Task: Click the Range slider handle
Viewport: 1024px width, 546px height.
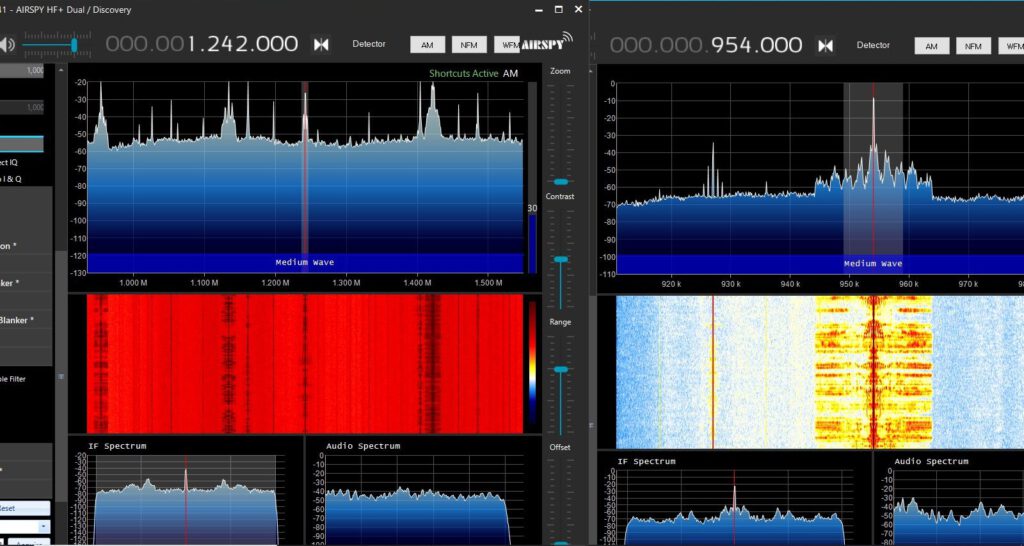Action: pos(561,370)
